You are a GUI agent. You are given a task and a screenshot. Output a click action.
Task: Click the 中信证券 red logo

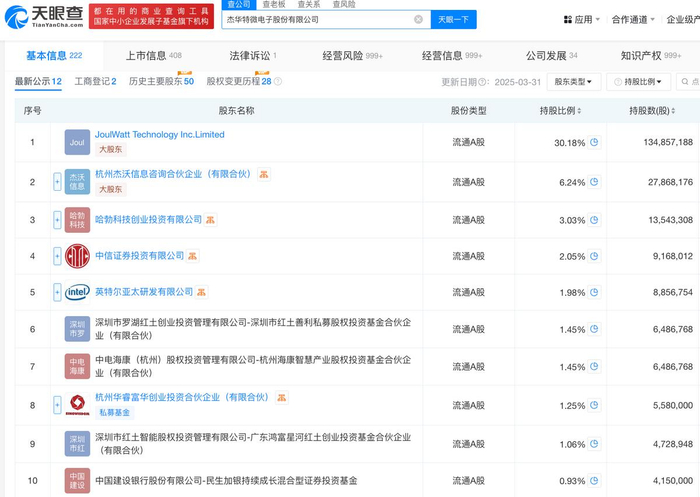tap(77, 256)
